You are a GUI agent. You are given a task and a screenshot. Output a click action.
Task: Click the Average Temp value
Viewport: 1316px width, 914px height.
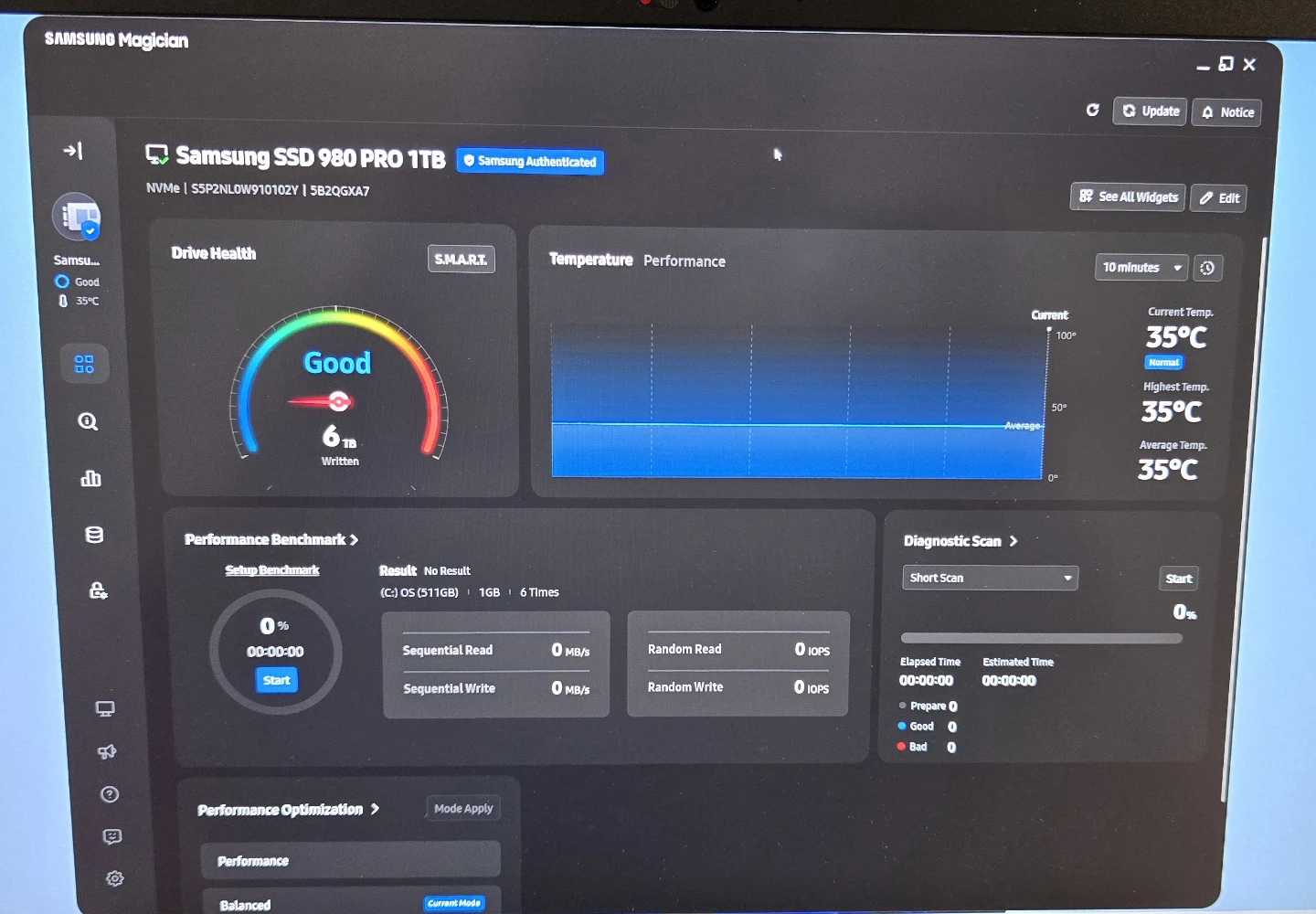click(1167, 470)
